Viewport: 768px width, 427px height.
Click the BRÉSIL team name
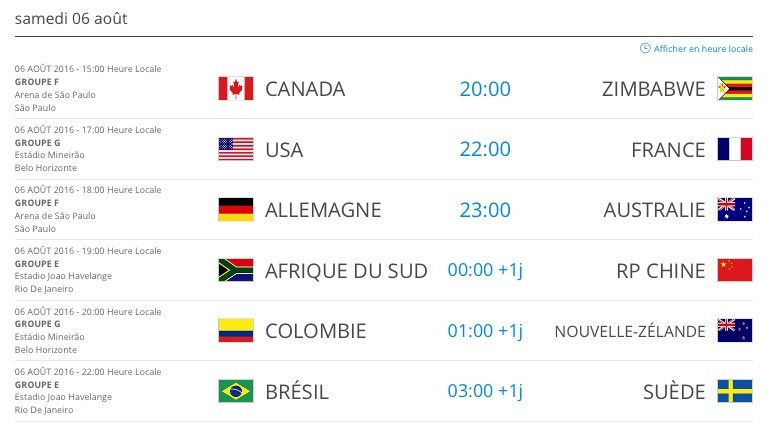(297, 391)
